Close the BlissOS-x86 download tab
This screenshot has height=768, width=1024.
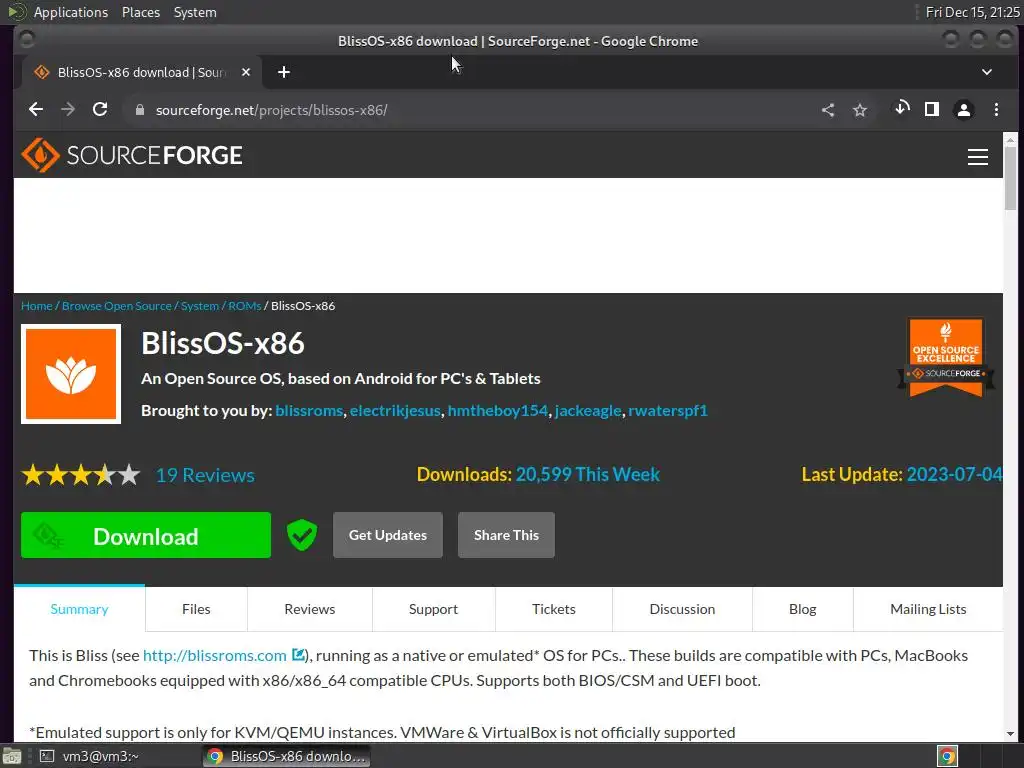coord(246,72)
